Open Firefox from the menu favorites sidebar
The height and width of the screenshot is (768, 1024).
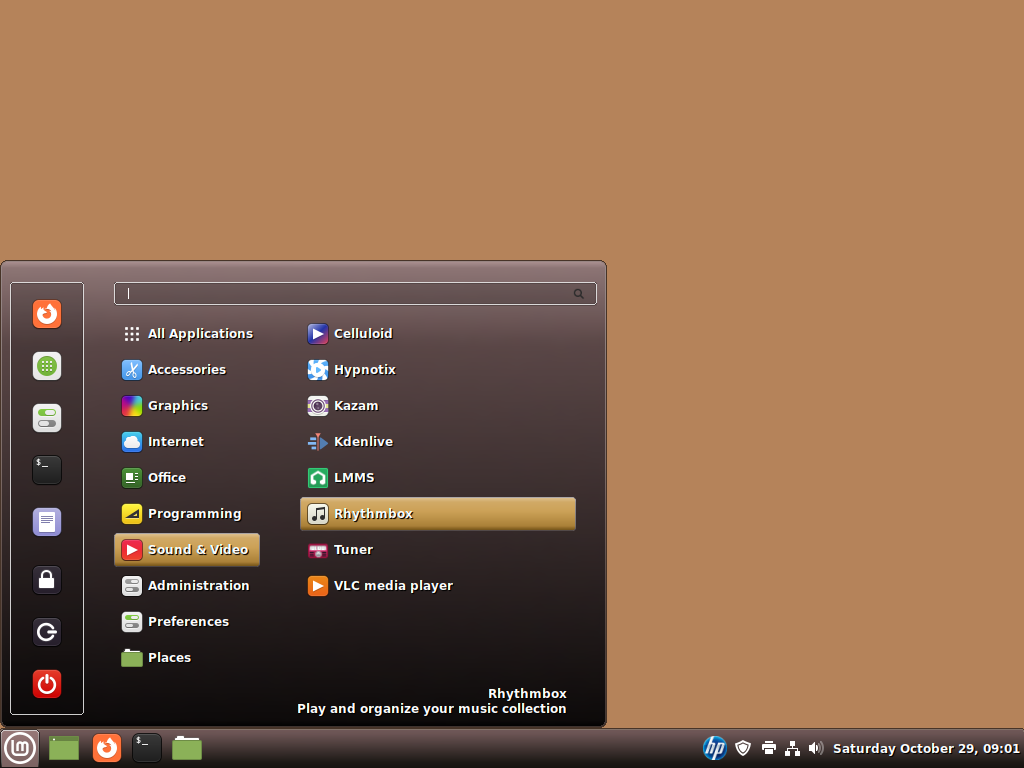click(x=47, y=314)
